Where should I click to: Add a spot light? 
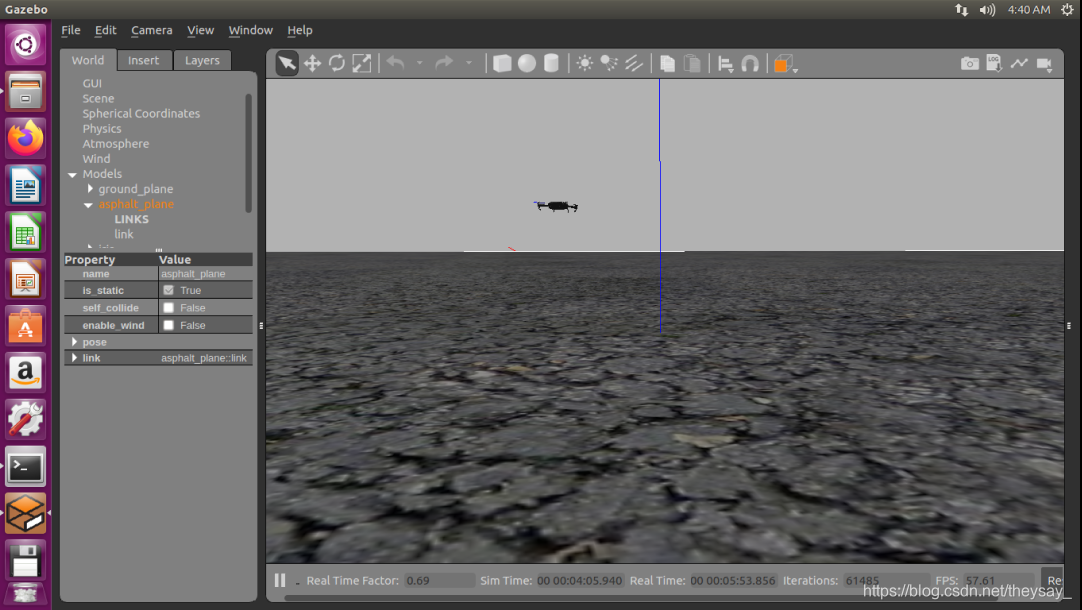609,63
